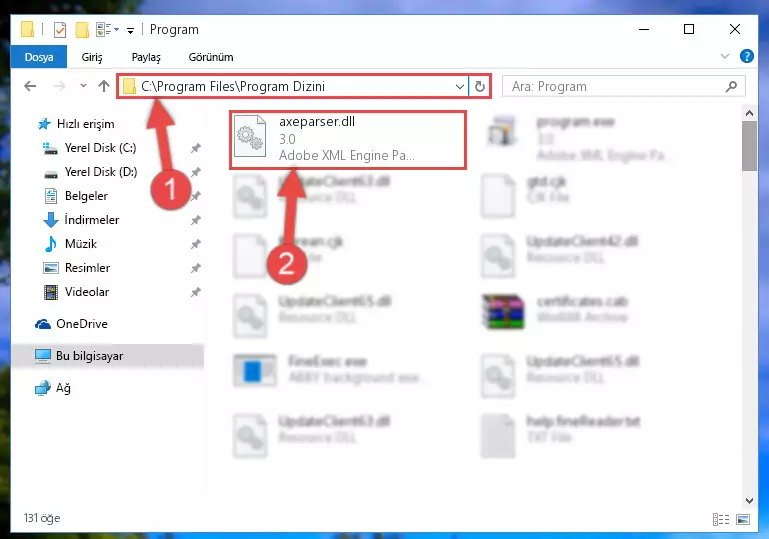Open İndirmeler in the sidebar
Viewport: 769px width, 539px height.
(91, 220)
